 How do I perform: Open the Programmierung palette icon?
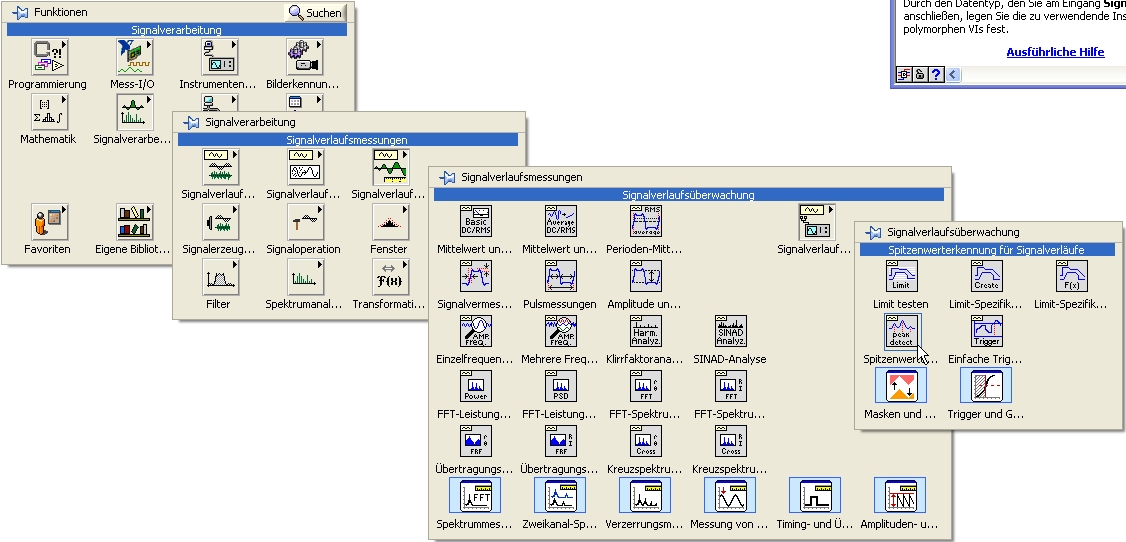point(50,57)
